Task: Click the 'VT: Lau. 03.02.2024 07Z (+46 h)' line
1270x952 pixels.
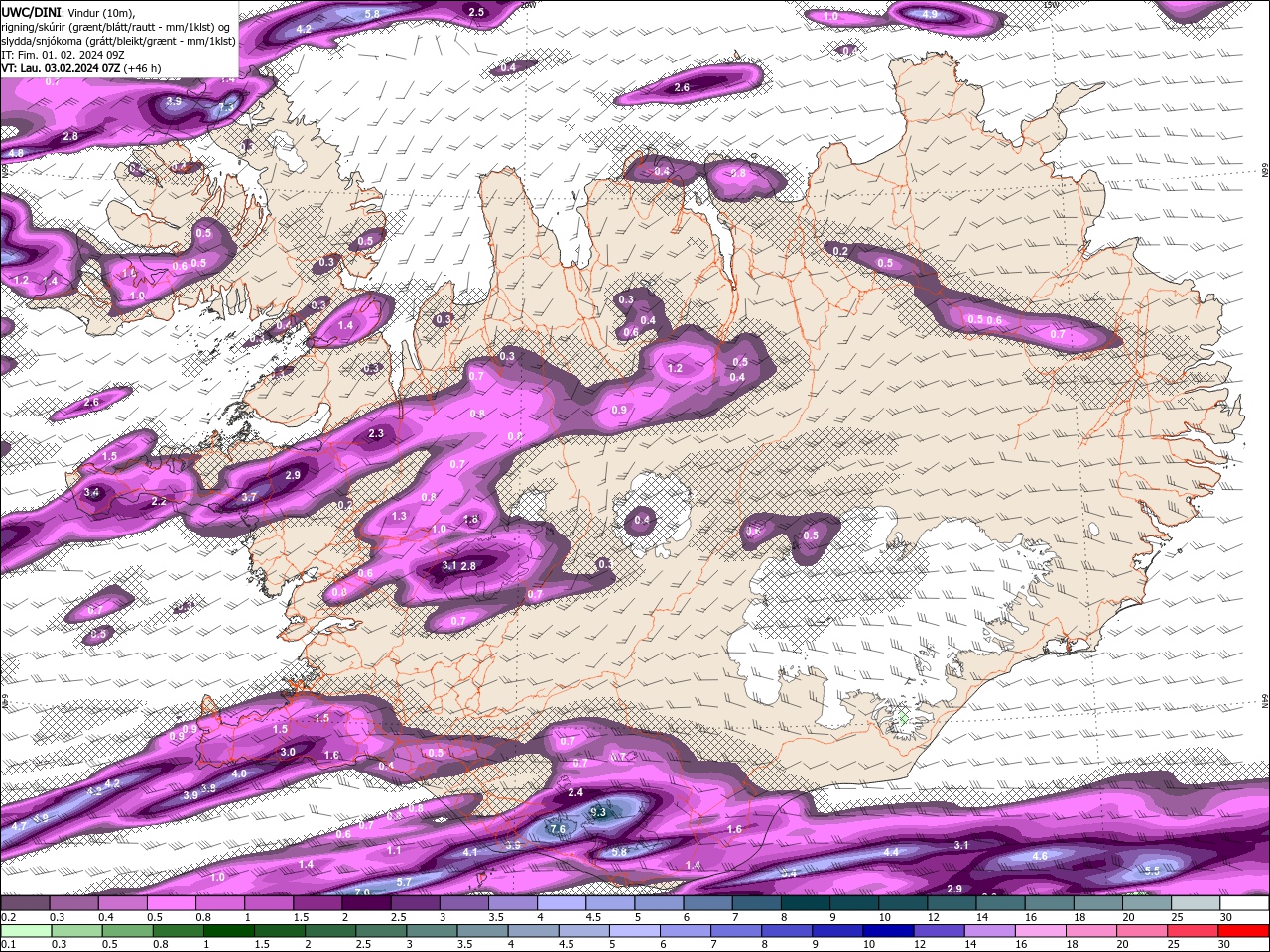Action: point(81,68)
